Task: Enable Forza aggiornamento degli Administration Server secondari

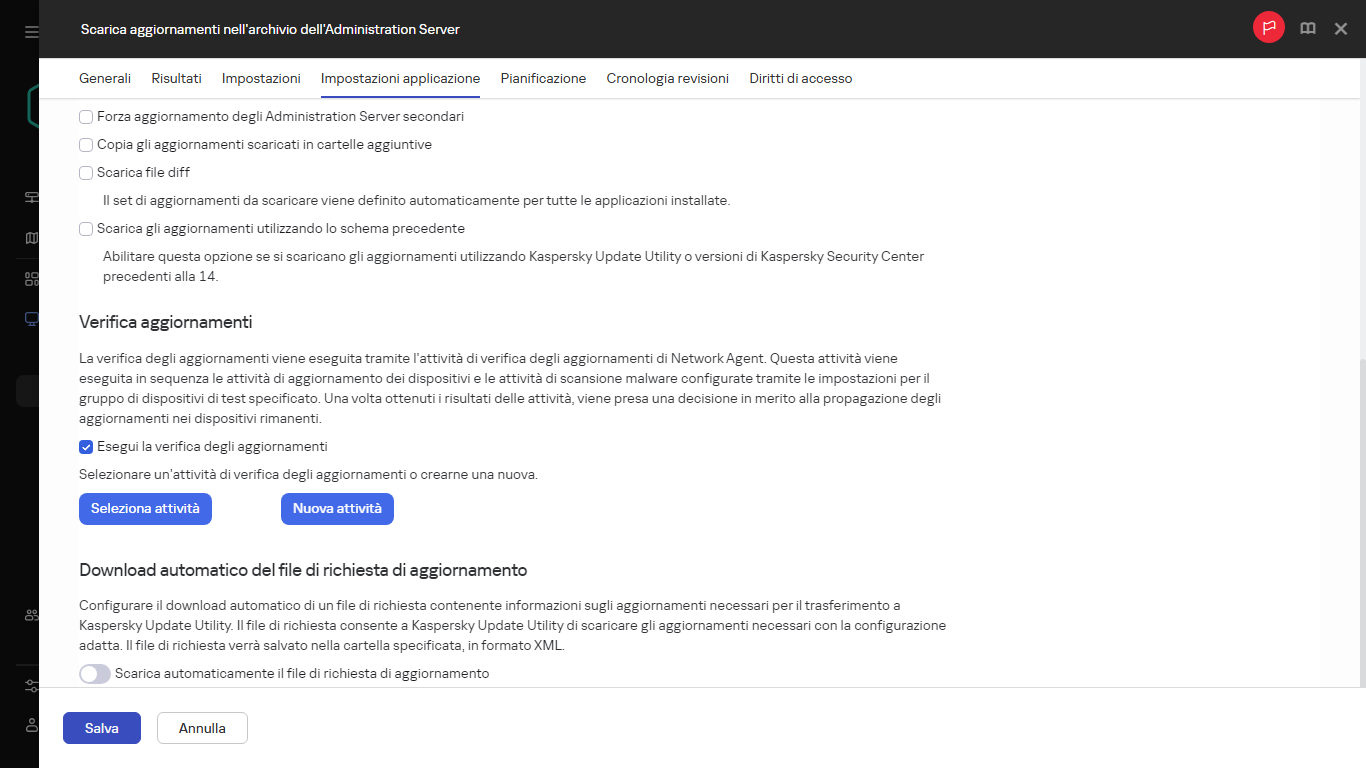Action: pos(86,117)
